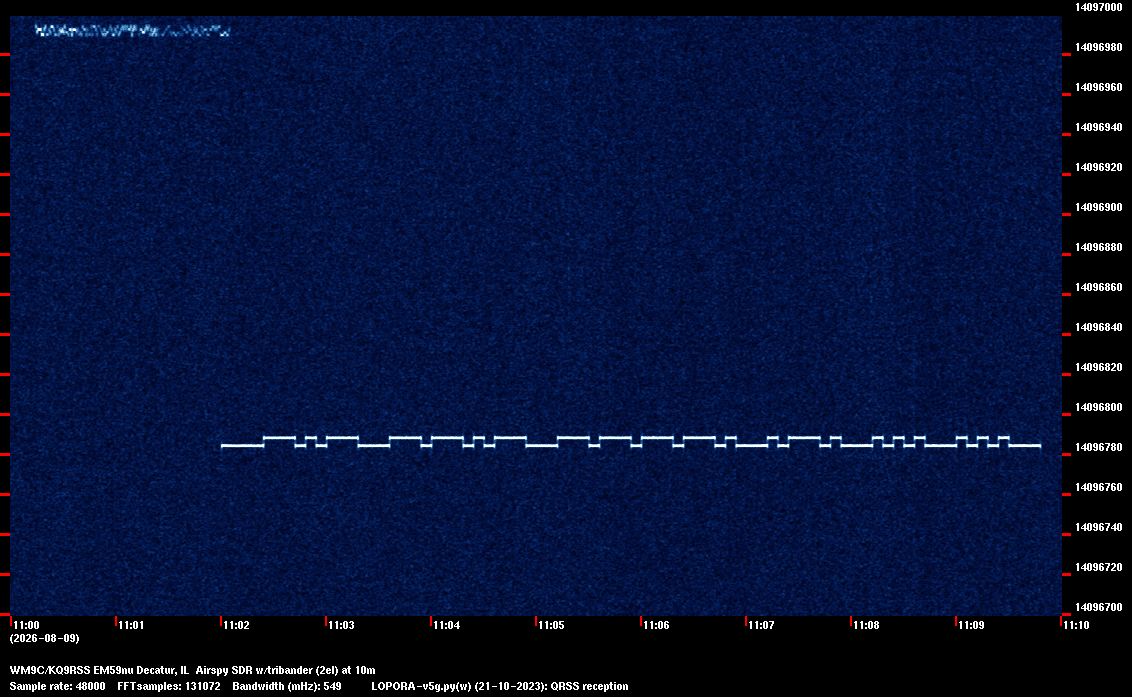Click the 14096980 frequency label
Image resolution: width=1132 pixels, height=697 pixels.
pyautogui.click(x=1098, y=47)
